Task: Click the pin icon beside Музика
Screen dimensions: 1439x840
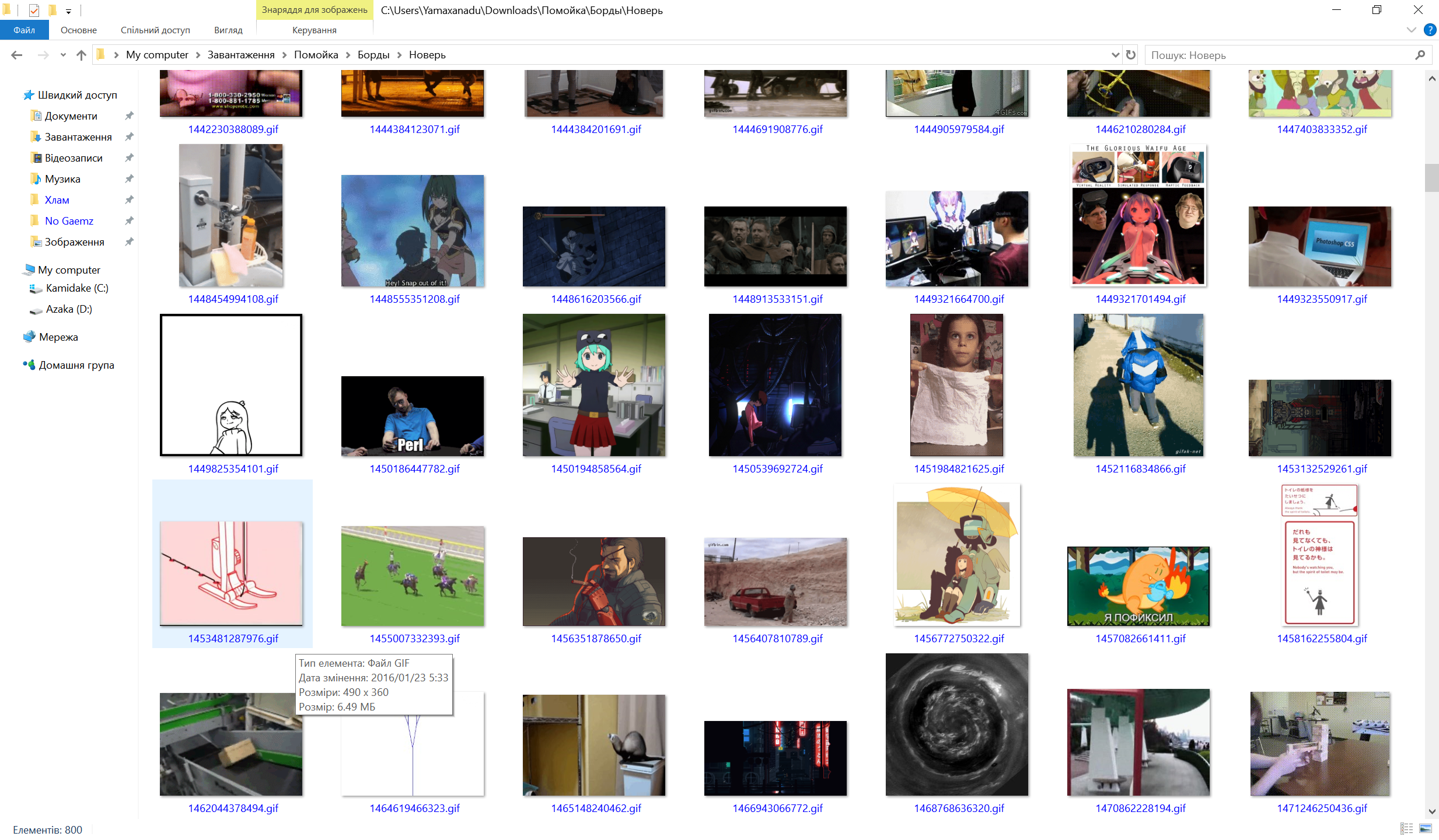Action: click(x=129, y=178)
